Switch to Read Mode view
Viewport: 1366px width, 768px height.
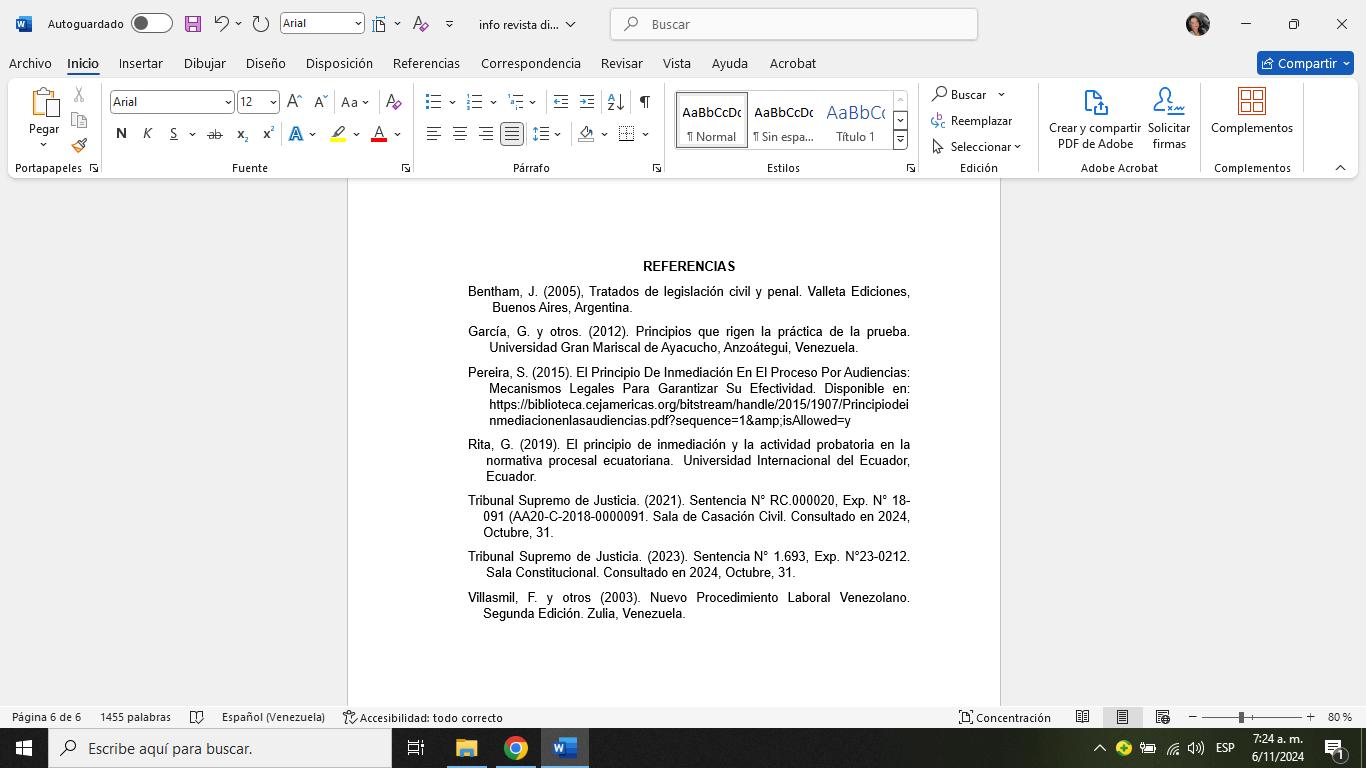click(x=1082, y=717)
